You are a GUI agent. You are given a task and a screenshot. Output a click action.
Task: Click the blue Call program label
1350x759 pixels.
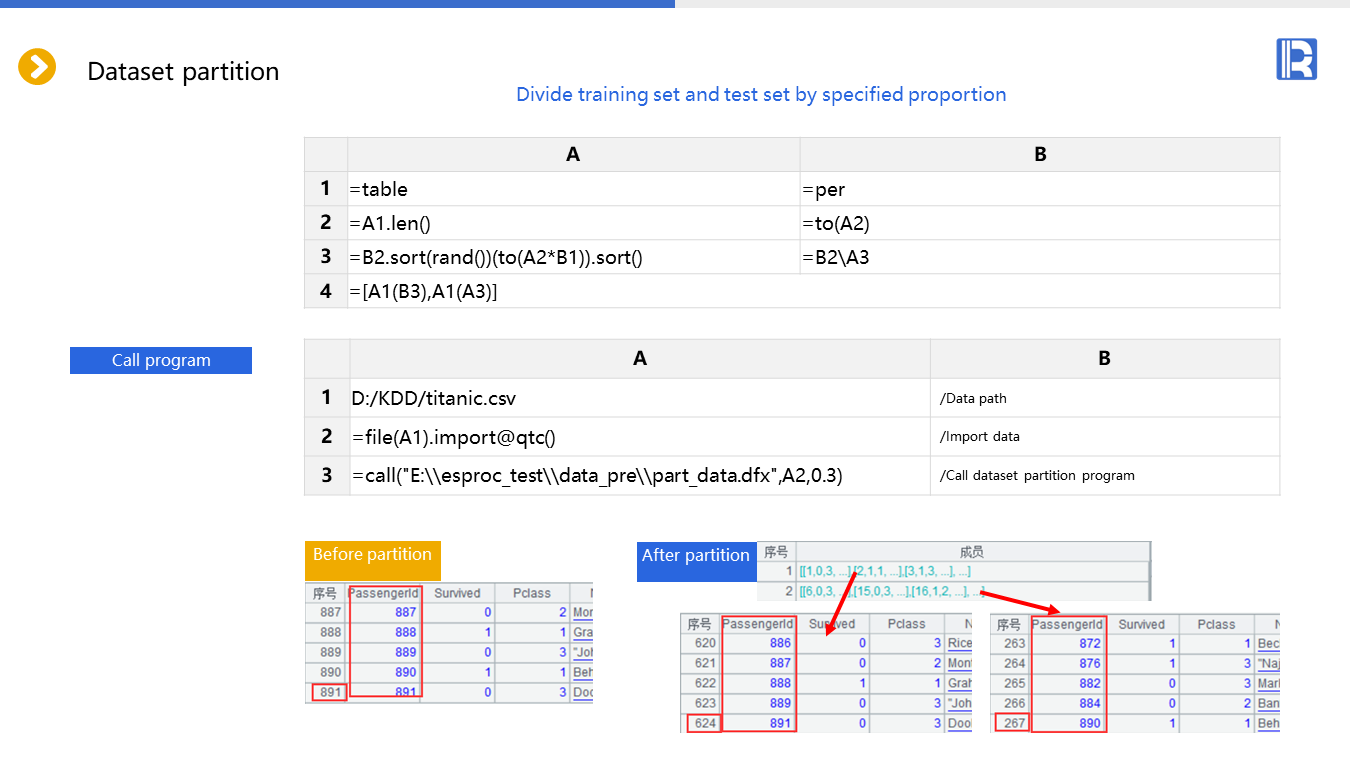(x=161, y=360)
